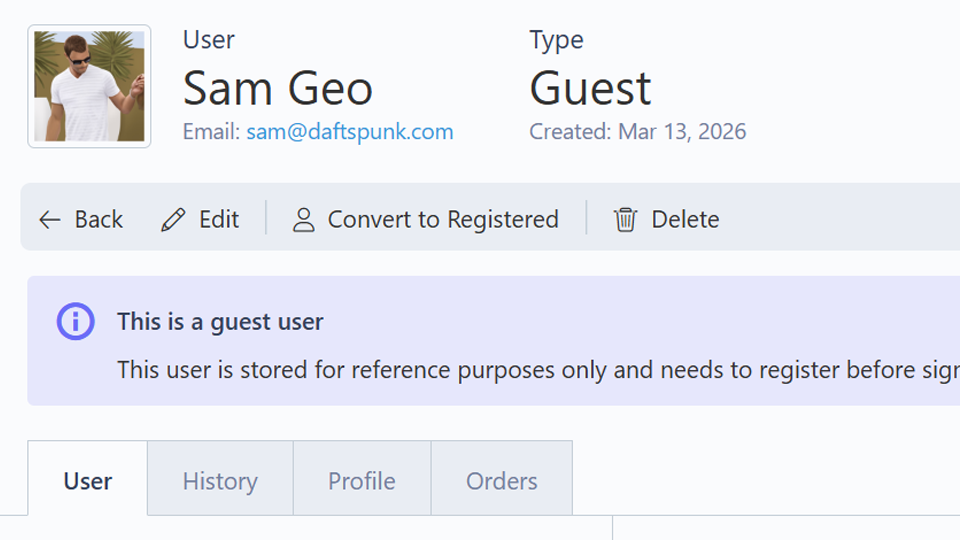Click the Sam Geo name heading

pos(278,89)
